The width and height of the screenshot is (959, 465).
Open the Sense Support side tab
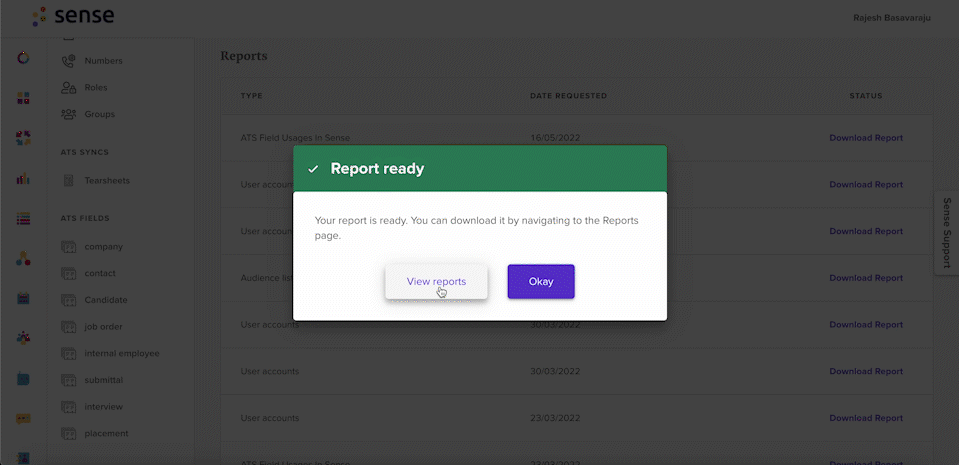tap(947, 233)
